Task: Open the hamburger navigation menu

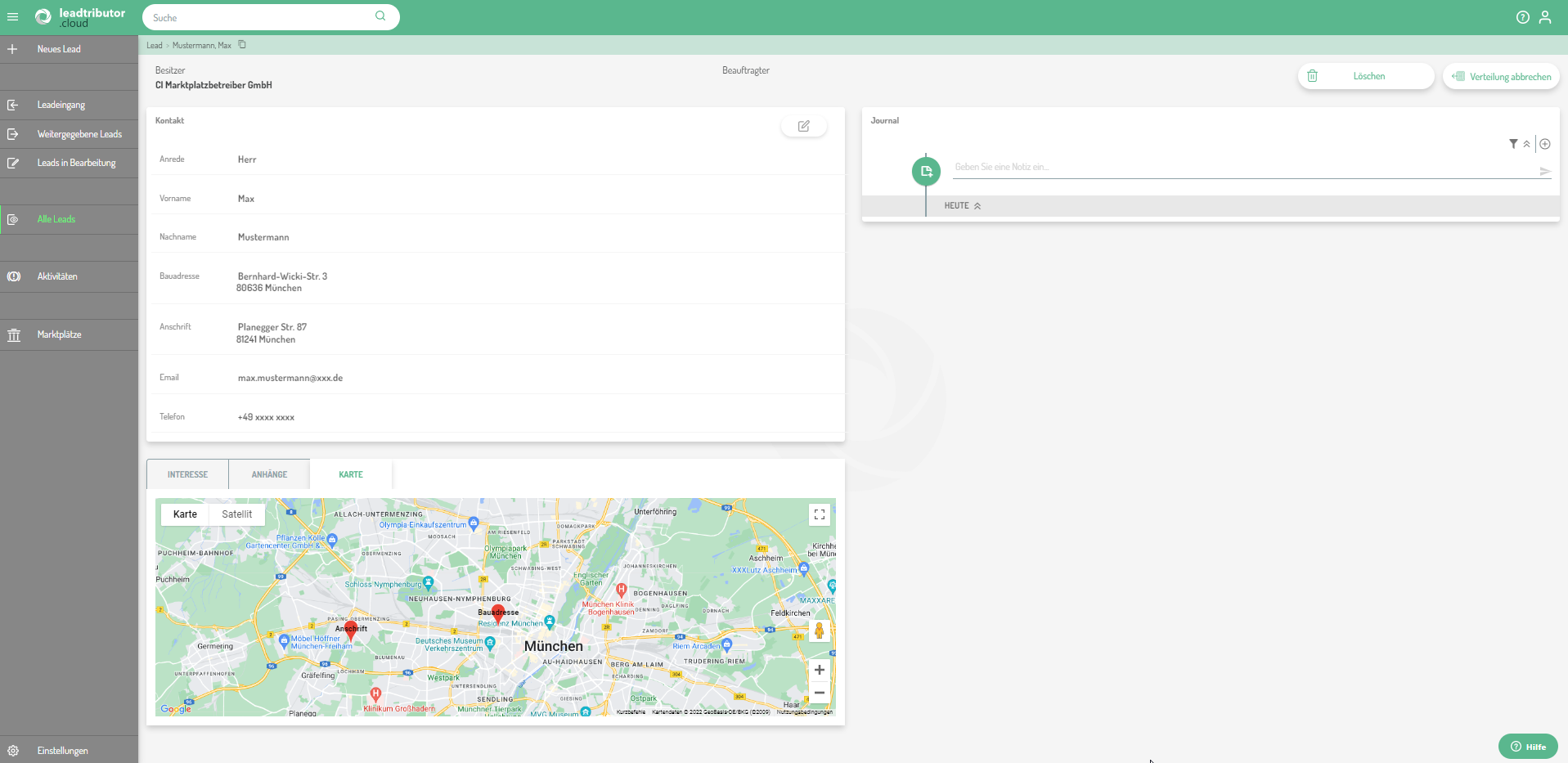Action: tap(12, 16)
